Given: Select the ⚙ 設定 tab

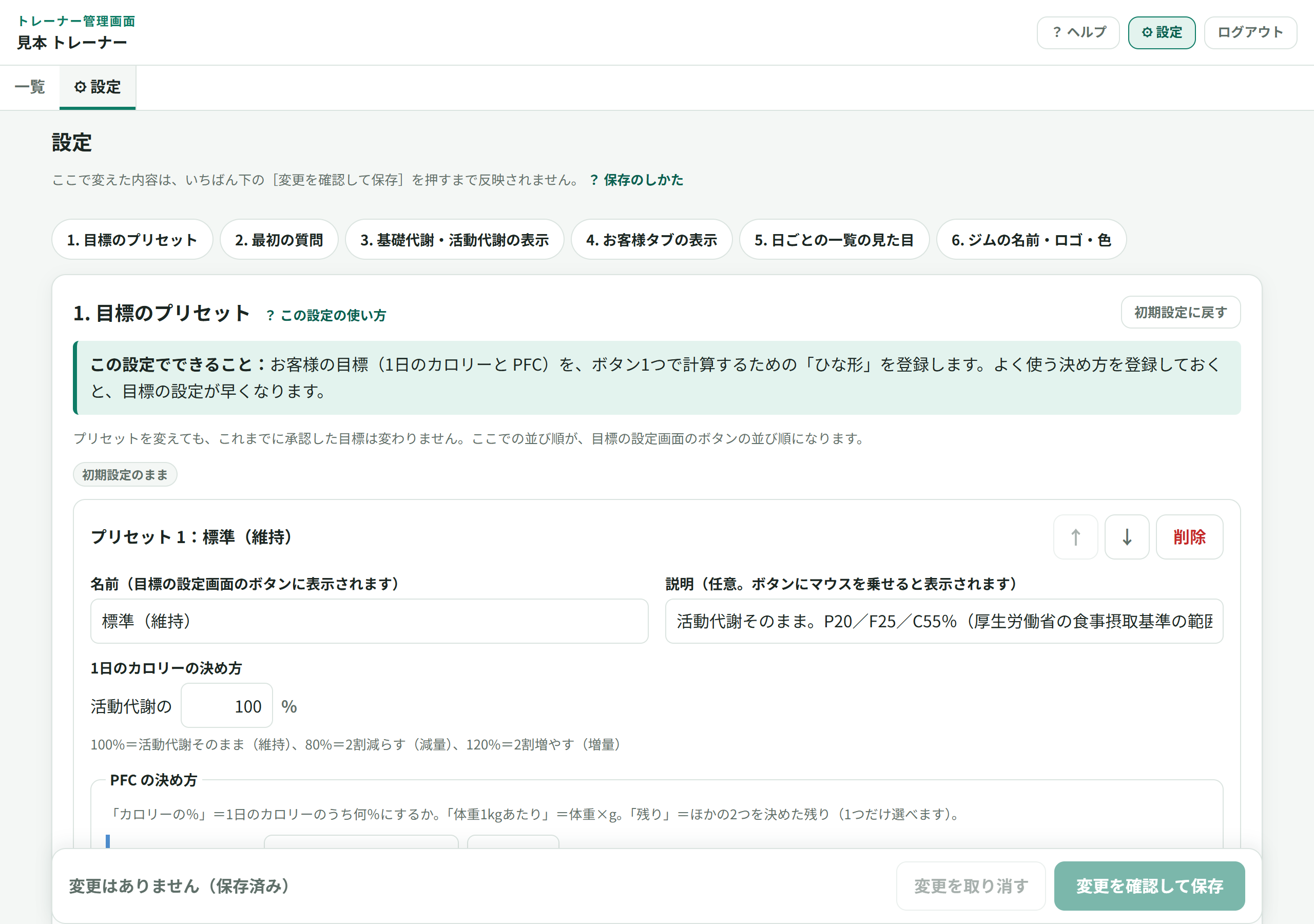Looking at the screenshot, I should click(x=98, y=87).
